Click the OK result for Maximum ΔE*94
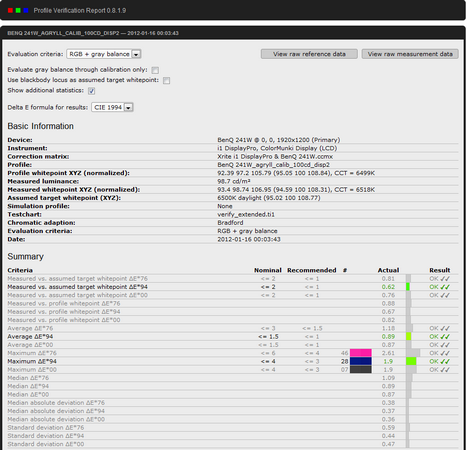 click(x=440, y=361)
